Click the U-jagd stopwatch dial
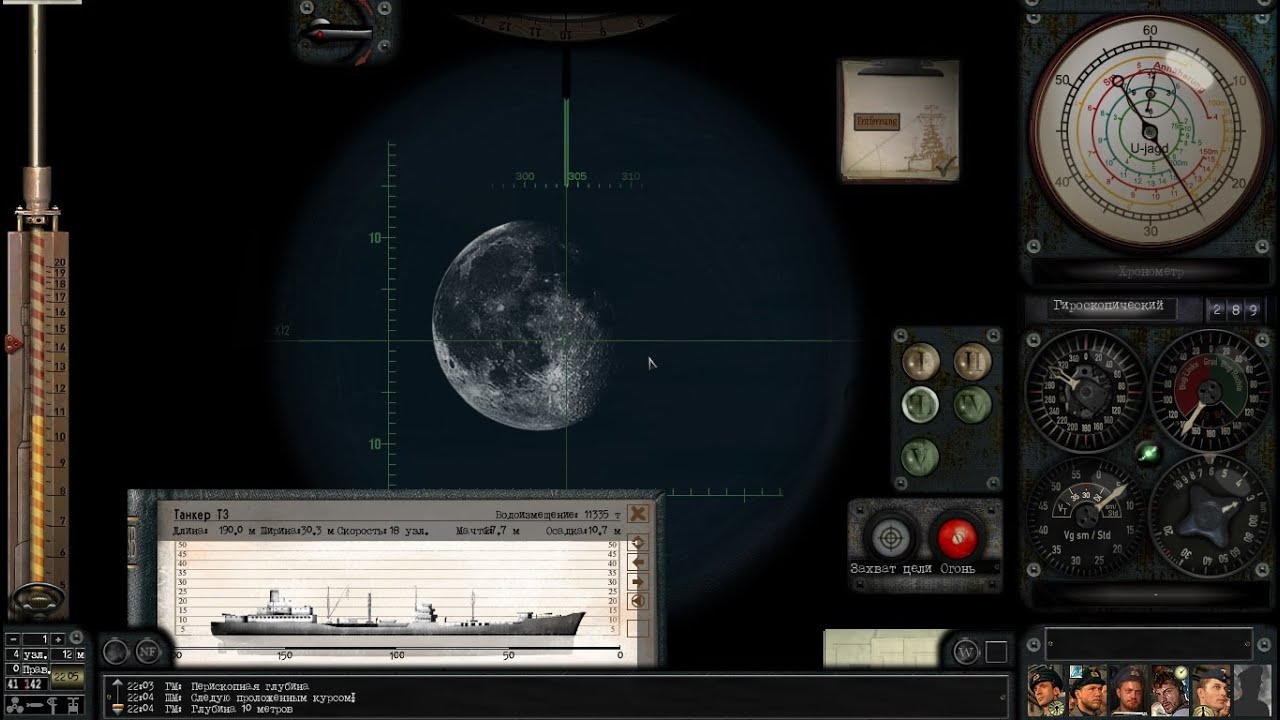The width and height of the screenshot is (1280, 720). (x=1150, y=131)
